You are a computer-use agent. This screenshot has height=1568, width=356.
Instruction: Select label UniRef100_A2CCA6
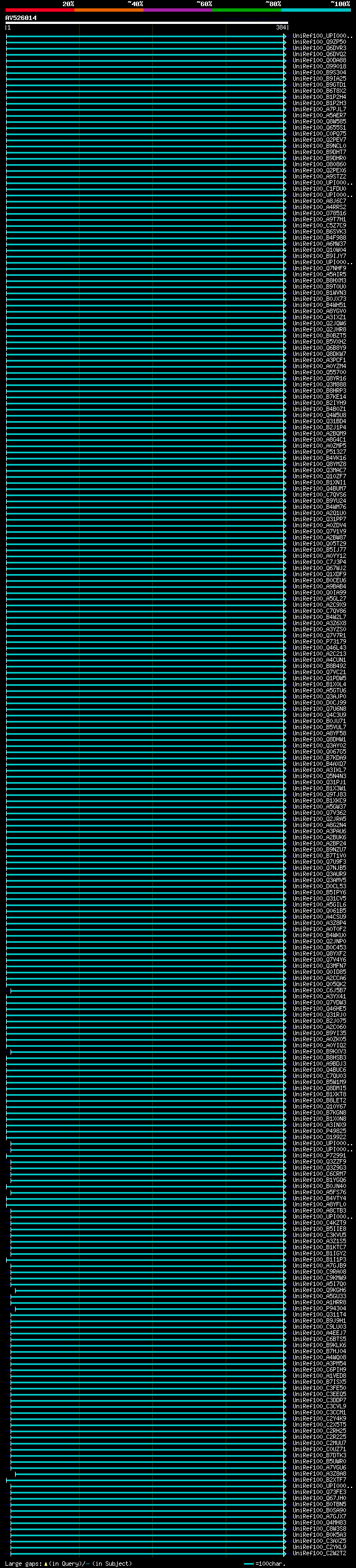[x=319, y=980]
